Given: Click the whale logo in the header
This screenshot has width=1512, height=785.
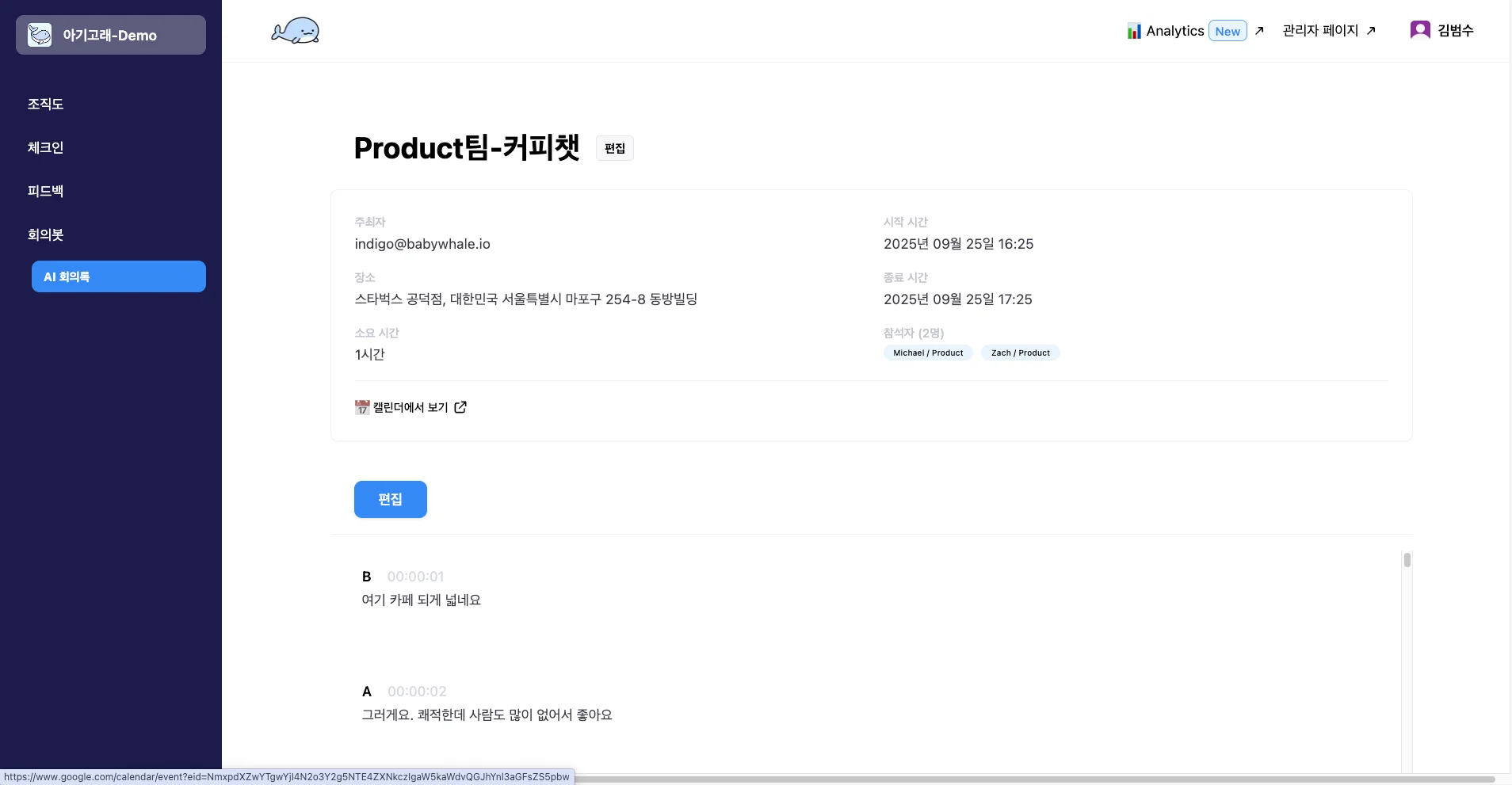Looking at the screenshot, I should pos(296,31).
